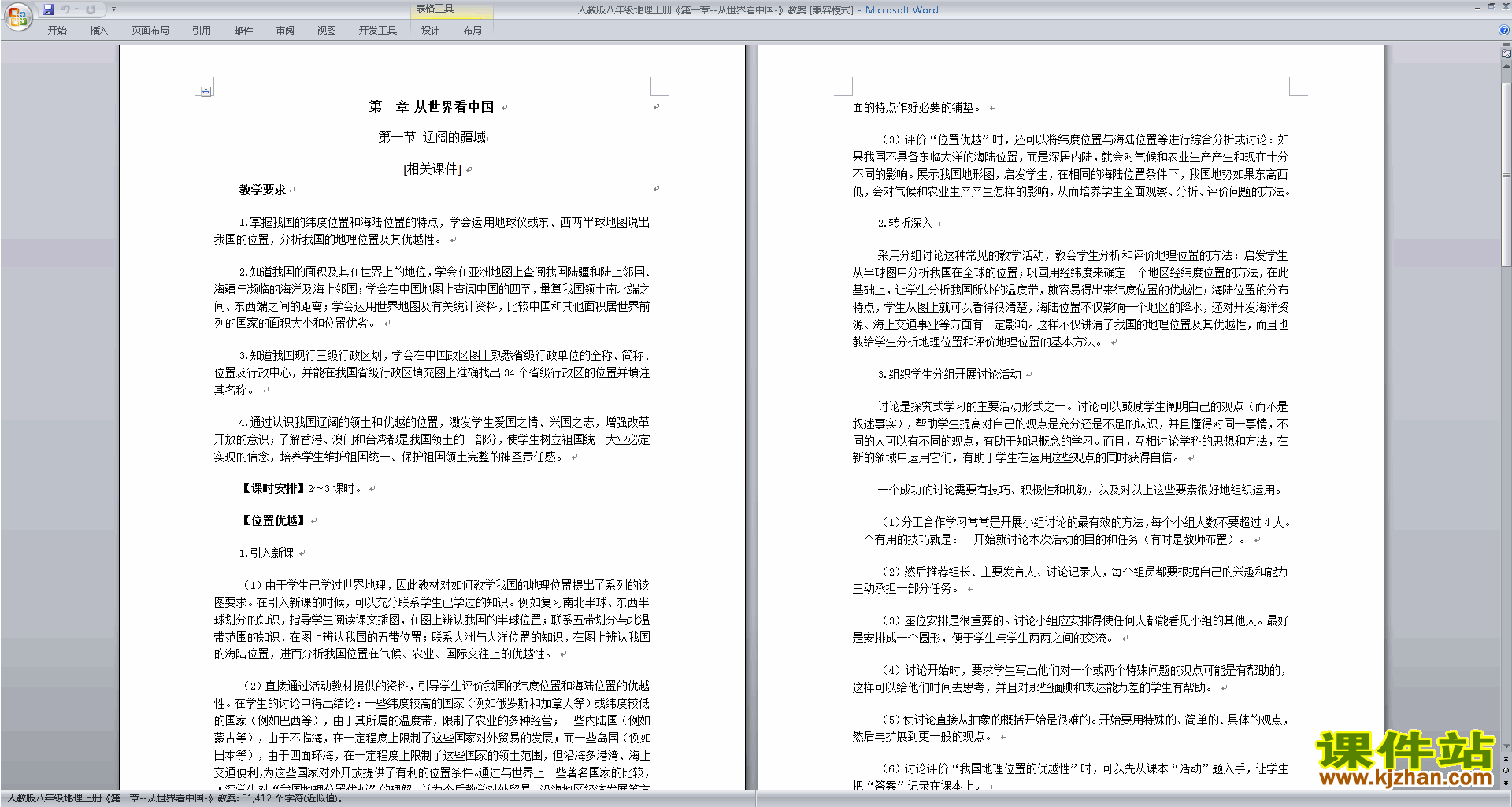The width and height of the screenshot is (1512, 807).
Task: Click the [相关课件] link text
Action: pos(432,169)
